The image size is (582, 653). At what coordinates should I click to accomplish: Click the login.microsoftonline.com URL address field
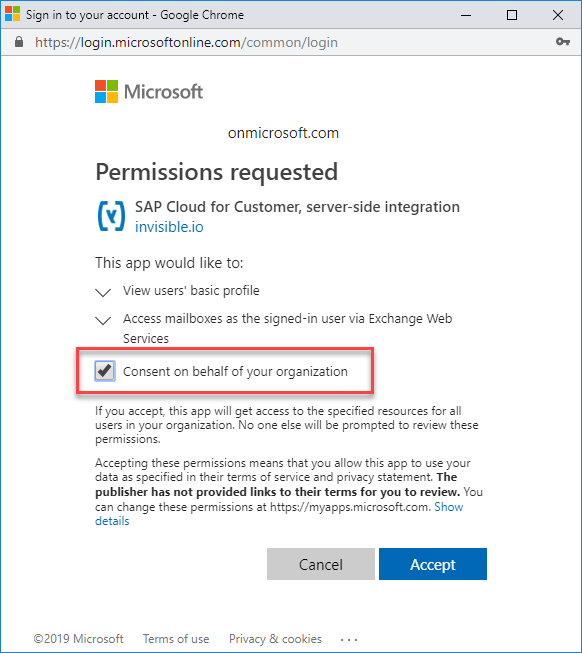187,42
